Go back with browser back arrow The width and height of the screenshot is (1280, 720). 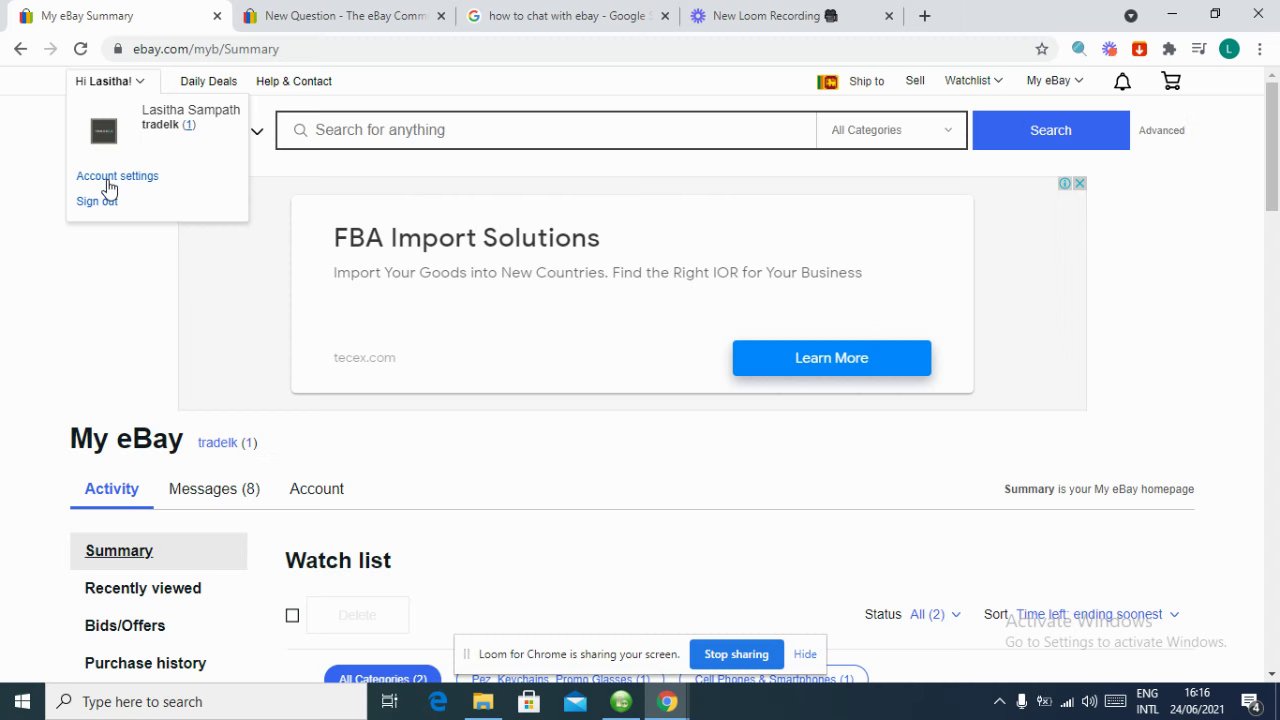click(x=20, y=49)
